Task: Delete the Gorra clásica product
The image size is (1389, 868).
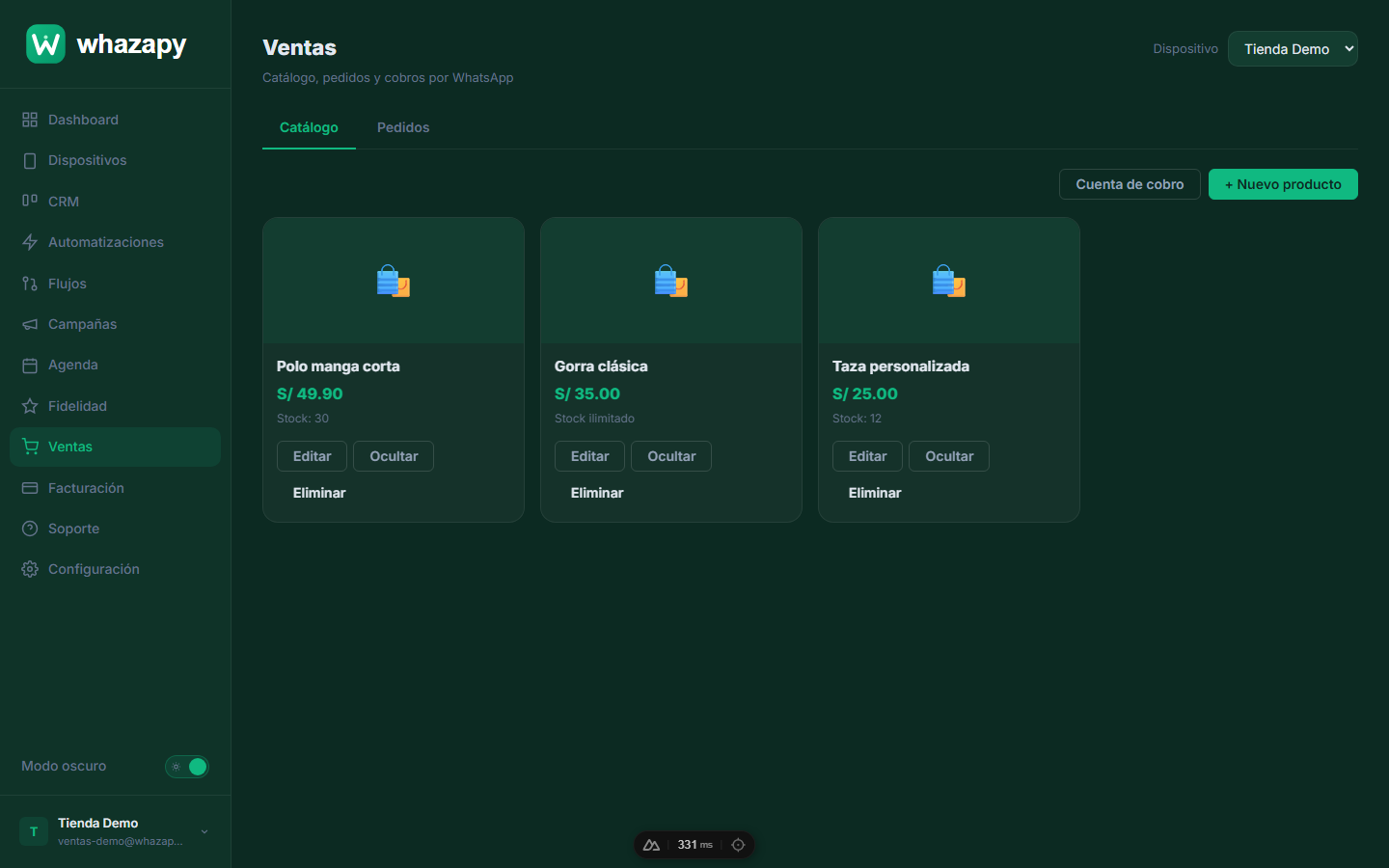Action: click(x=597, y=493)
